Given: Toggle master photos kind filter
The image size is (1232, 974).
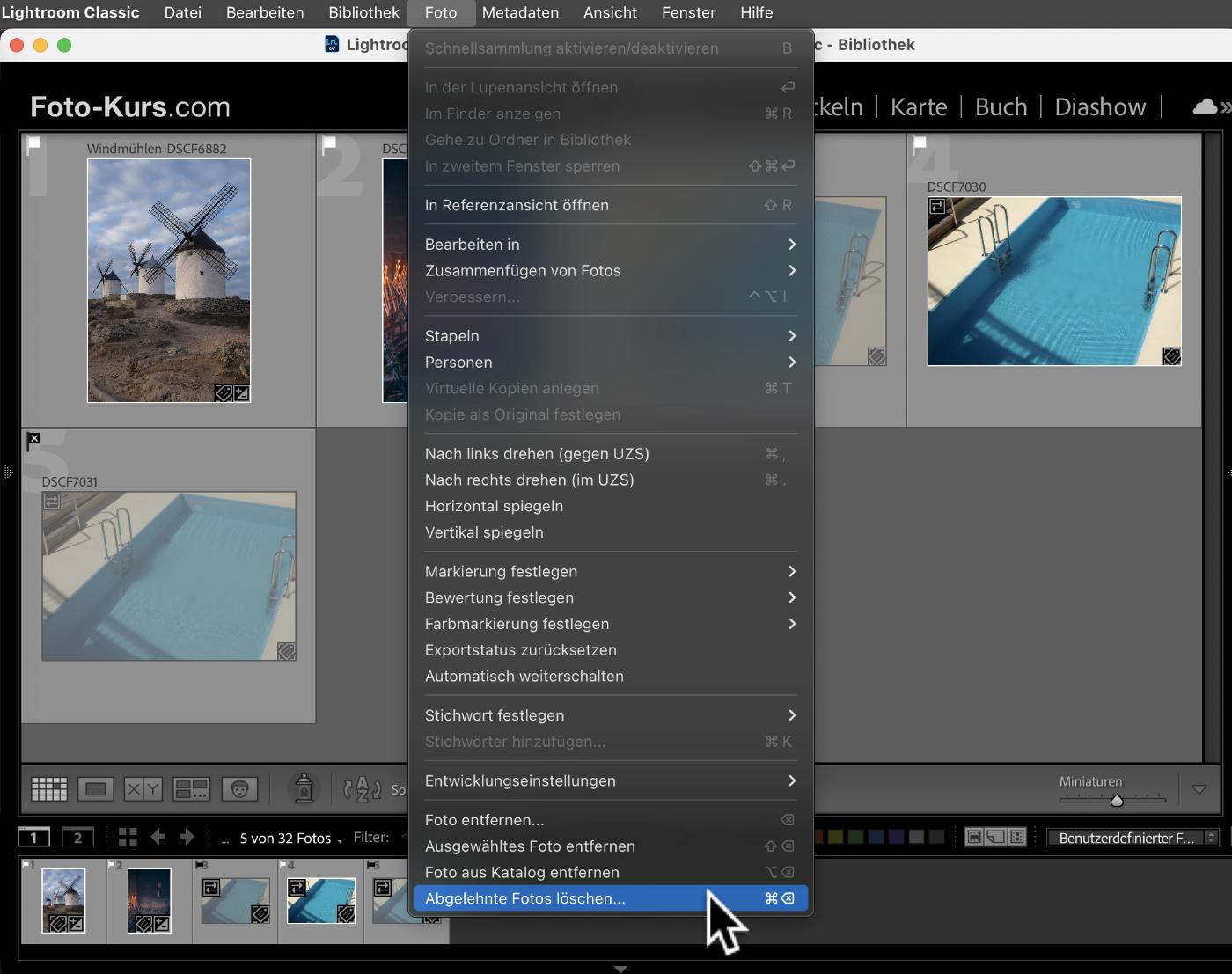Looking at the screenshot, I should click(974, 837).
